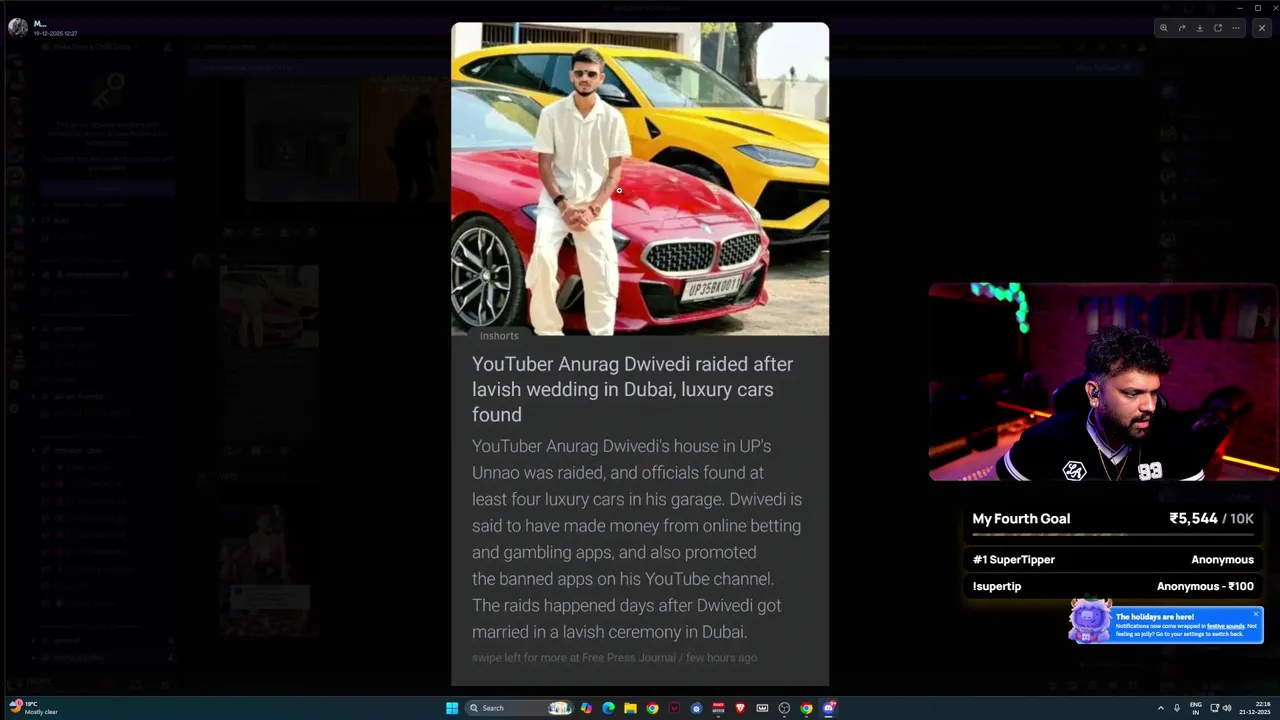Open the Windows Start menu
The image size is (1280, 720).
pos(452,708)
